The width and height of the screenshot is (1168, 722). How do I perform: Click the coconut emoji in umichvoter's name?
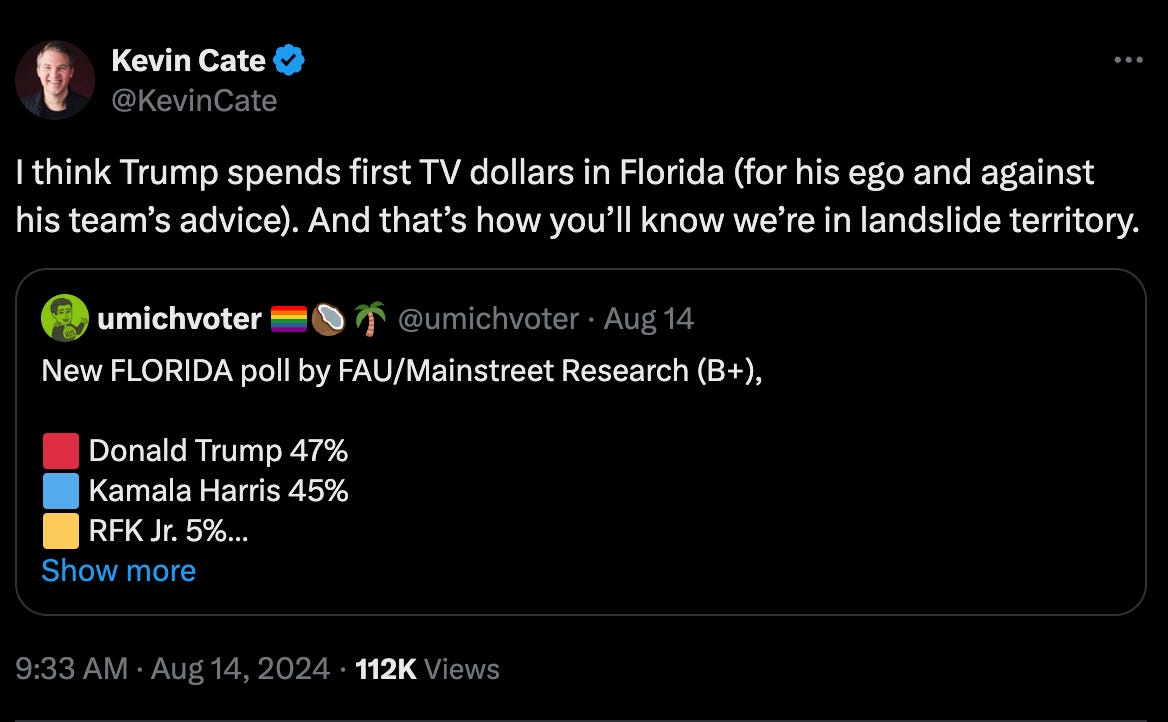coord(327,317)
